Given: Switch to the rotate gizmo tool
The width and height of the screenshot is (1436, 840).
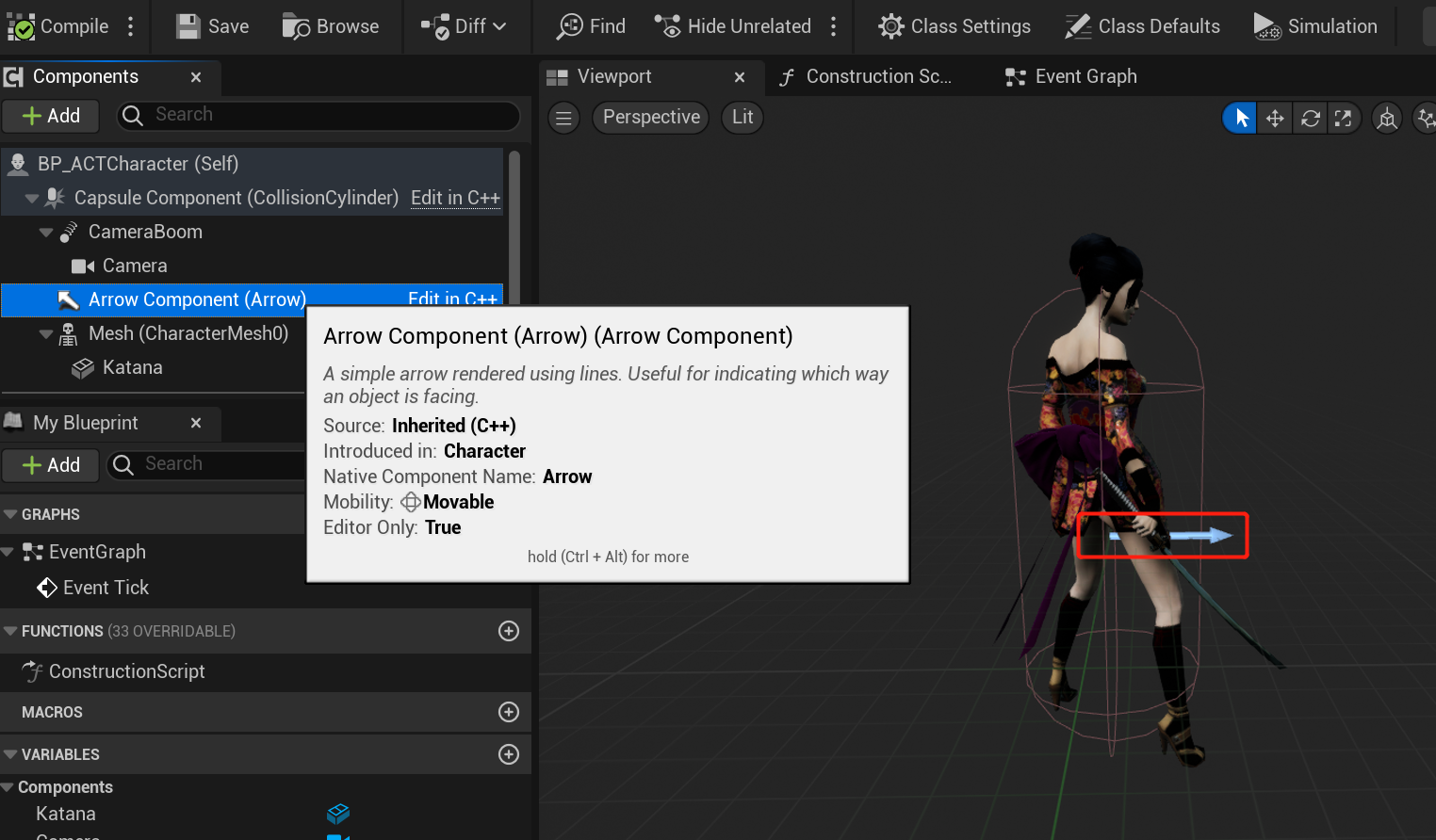Looking at the screenshot, I should click(1310, 118).
